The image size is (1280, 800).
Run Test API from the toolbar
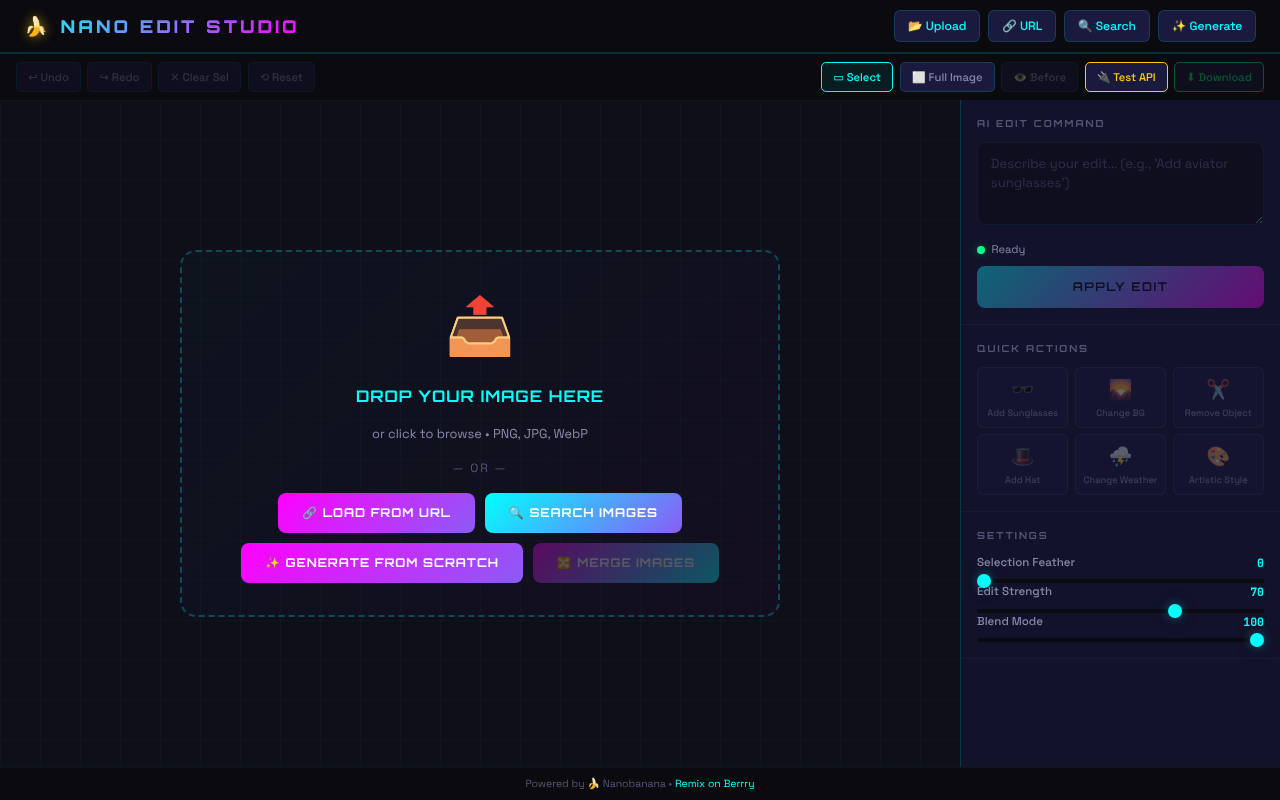1126,77
